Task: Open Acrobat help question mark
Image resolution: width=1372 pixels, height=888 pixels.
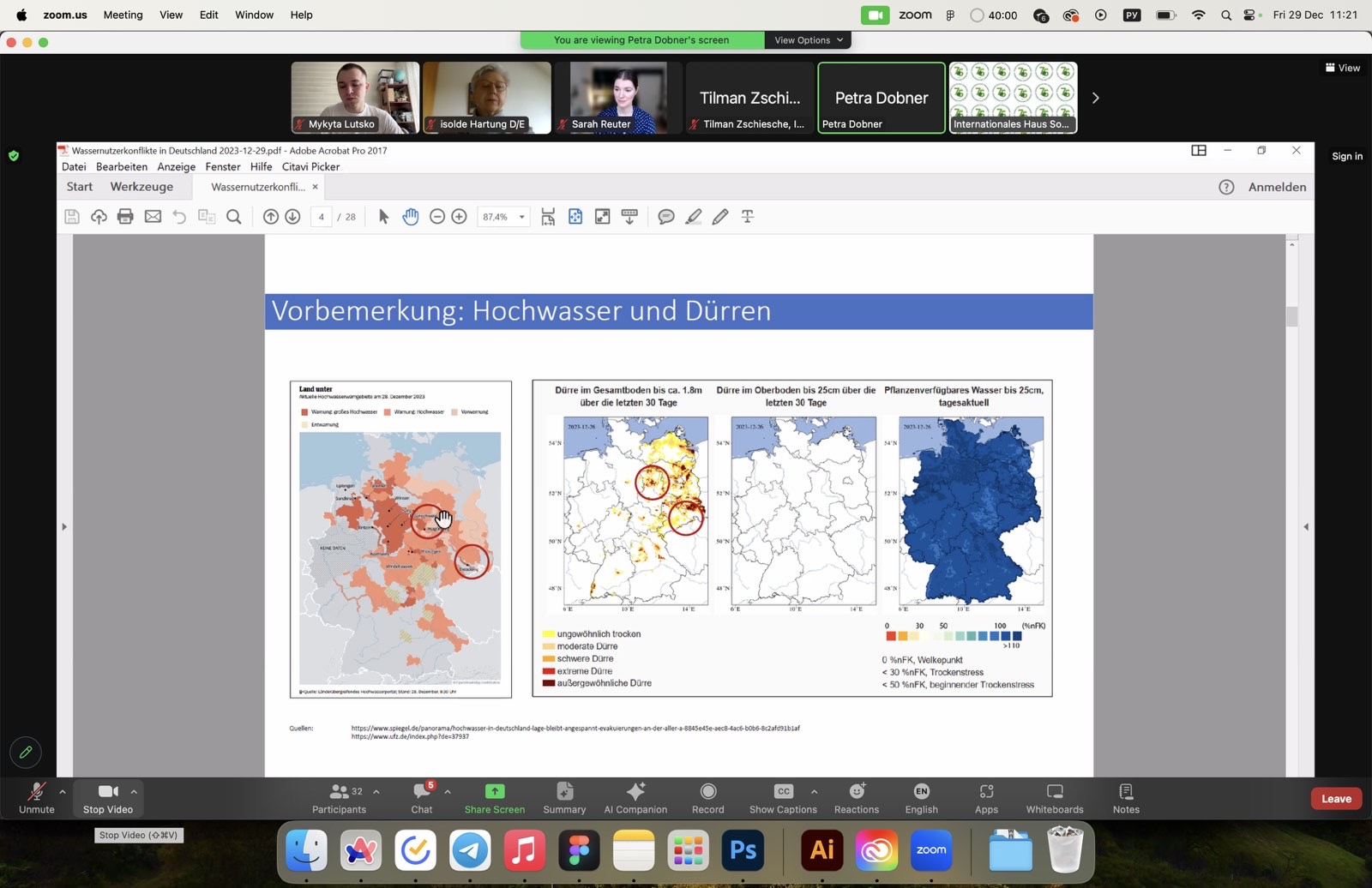Action: point(1226,187)
